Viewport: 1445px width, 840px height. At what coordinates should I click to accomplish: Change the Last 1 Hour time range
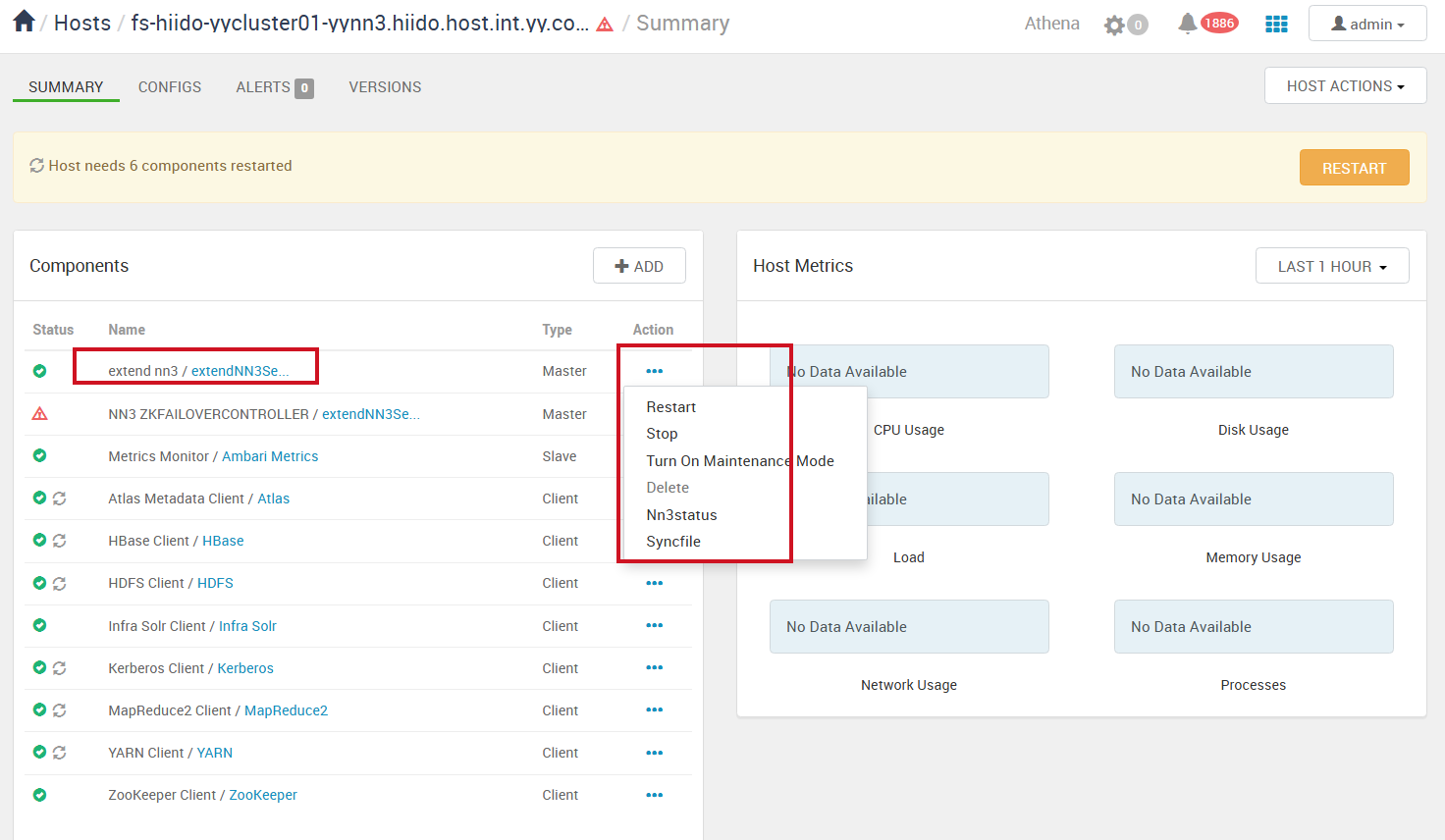click(1331, 266)
